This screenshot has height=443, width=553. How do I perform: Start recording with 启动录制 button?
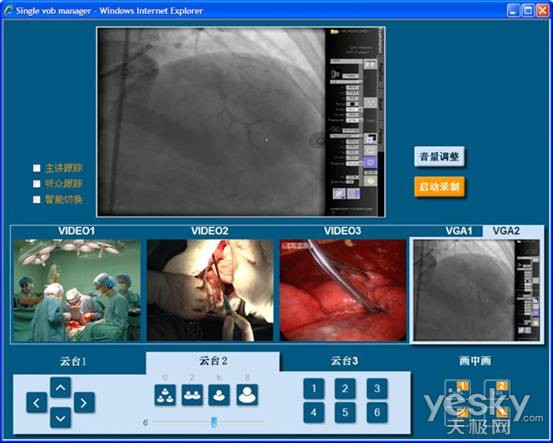click(439, 187)
